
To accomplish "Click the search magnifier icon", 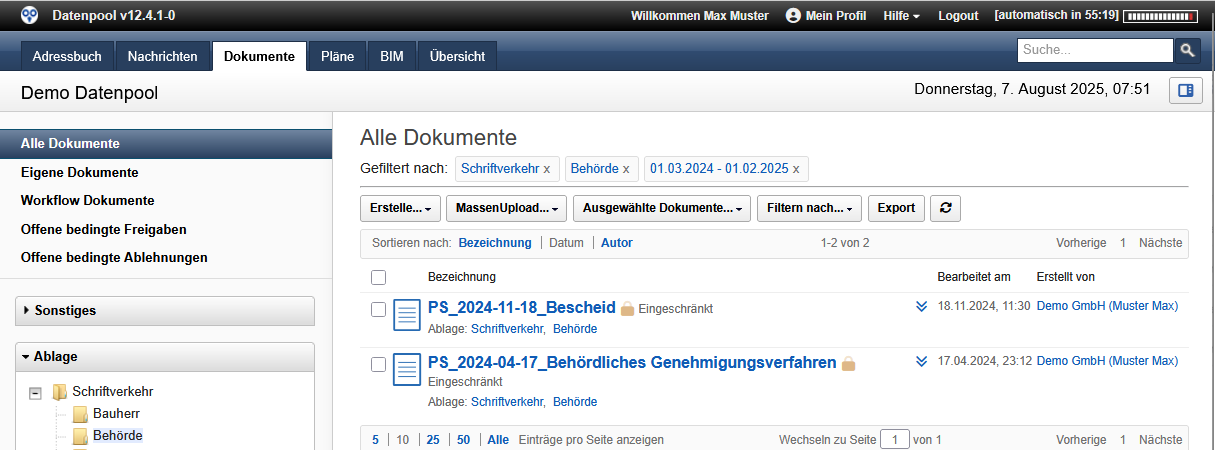I will coord(1187,50).
